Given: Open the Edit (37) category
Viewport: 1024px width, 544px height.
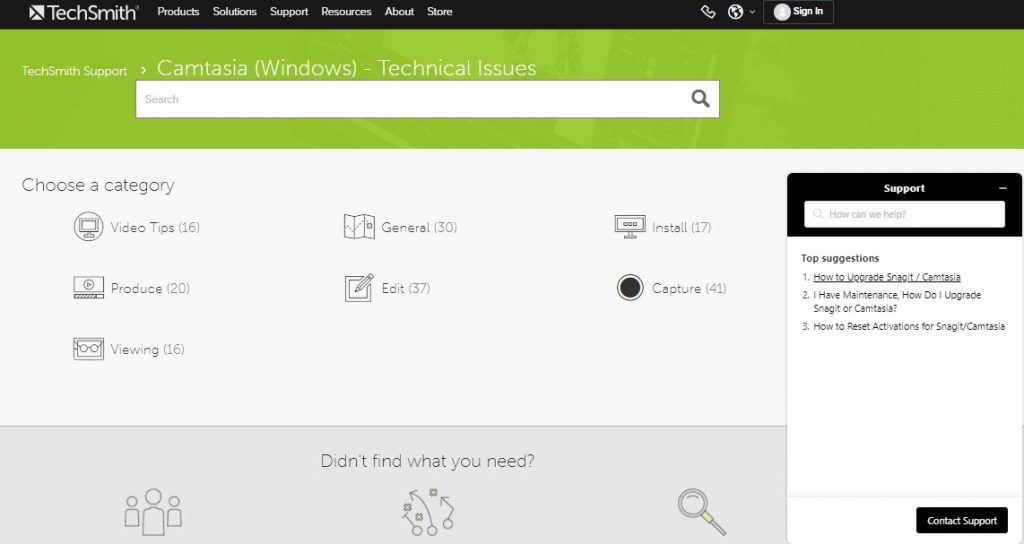Looking at the screenshot, I should point(406,288).
